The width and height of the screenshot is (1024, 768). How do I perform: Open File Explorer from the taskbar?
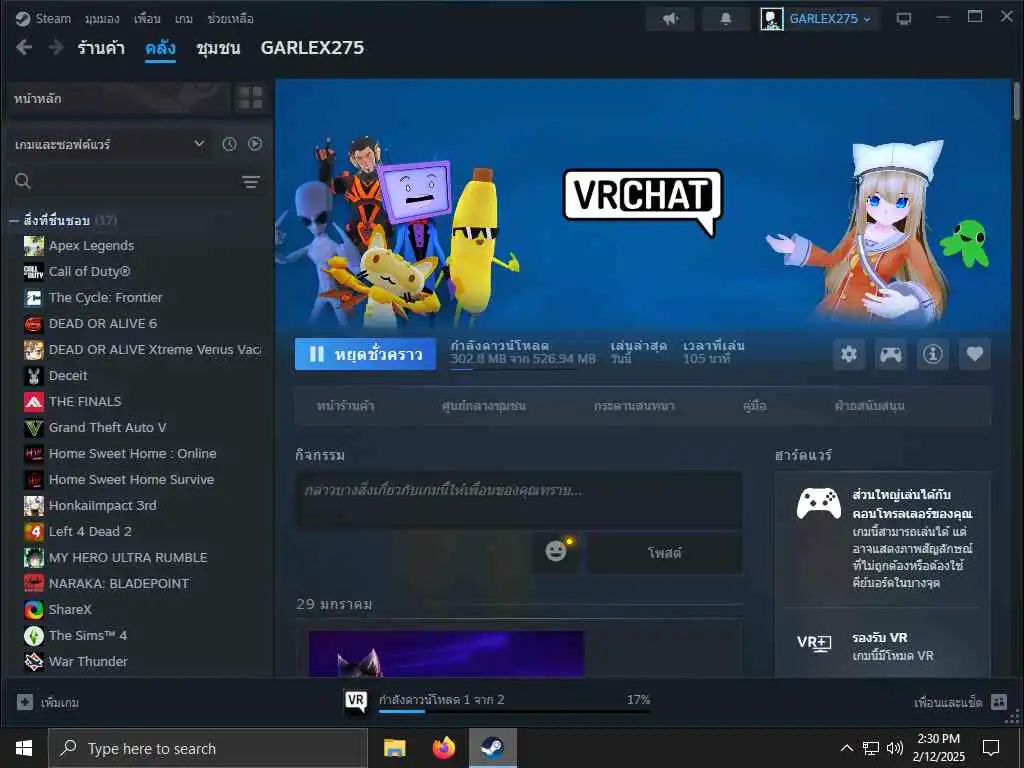pyautogui.click(x=394, y=748)
